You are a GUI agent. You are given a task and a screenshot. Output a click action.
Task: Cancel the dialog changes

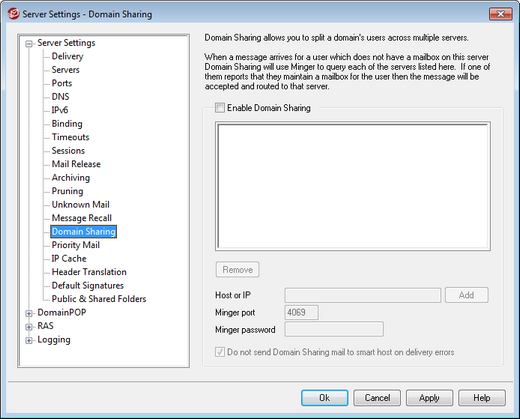click(x=377, y=398)
